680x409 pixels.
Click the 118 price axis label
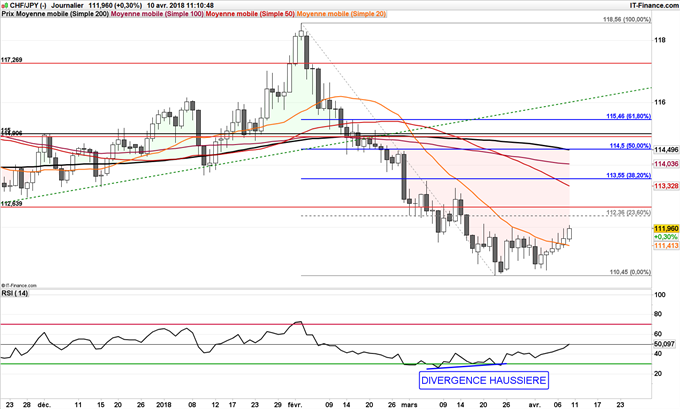[660, 40]
